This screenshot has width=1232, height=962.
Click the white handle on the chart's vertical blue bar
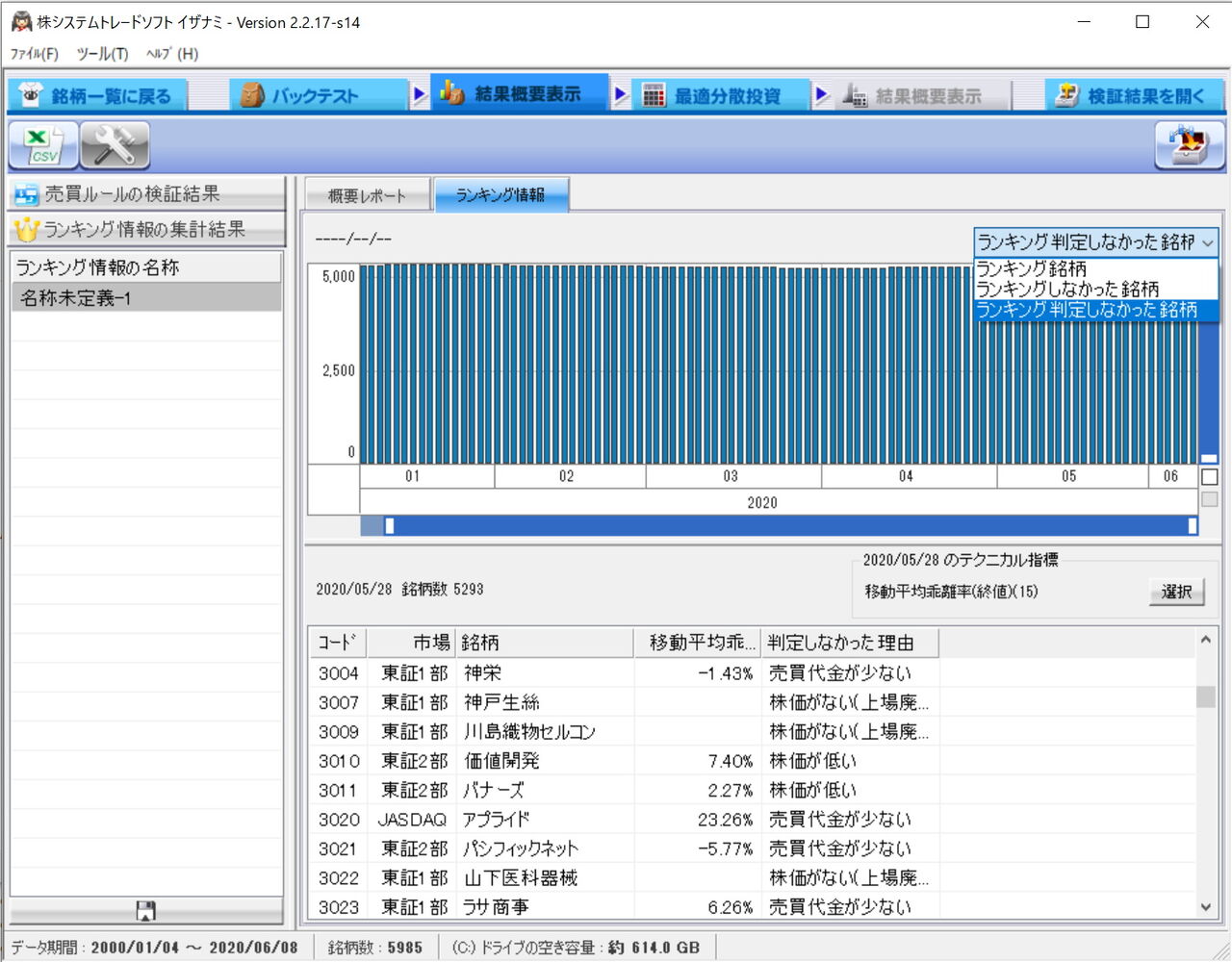pos(1210,458)
